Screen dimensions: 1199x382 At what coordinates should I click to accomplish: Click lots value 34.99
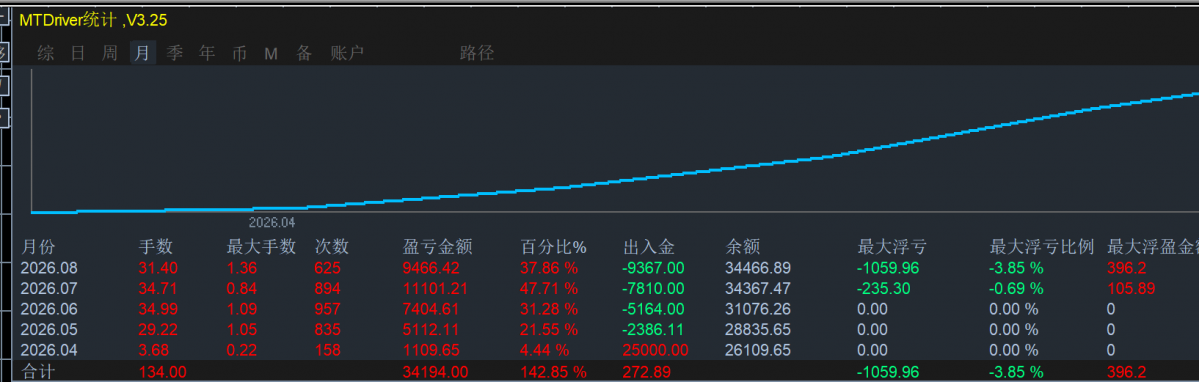pos(158,309)
